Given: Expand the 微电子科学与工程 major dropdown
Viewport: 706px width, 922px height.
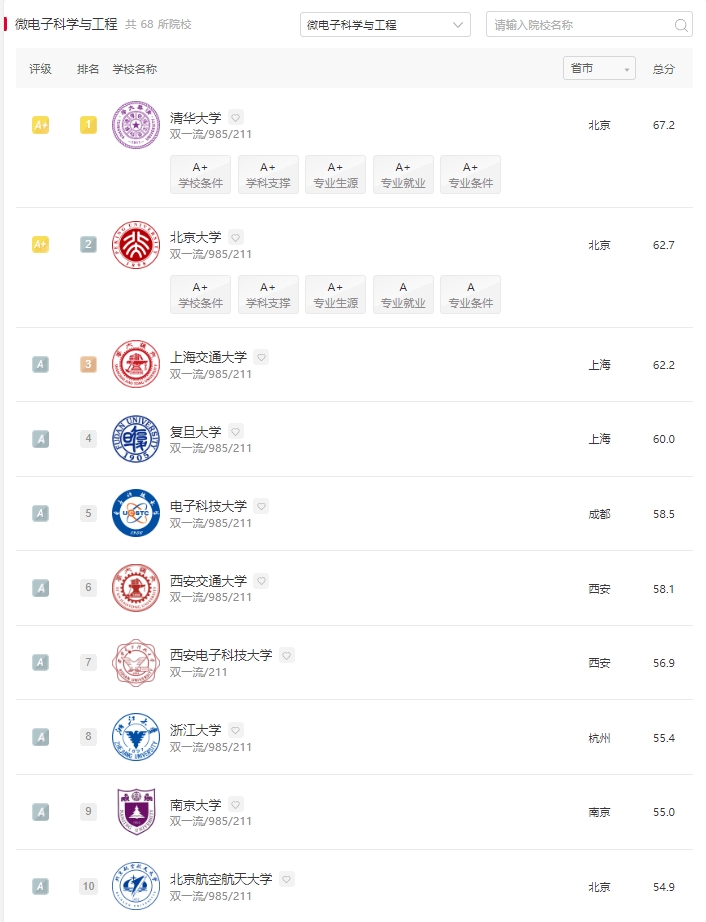Looking at the screenshot, I should (385, 25).
